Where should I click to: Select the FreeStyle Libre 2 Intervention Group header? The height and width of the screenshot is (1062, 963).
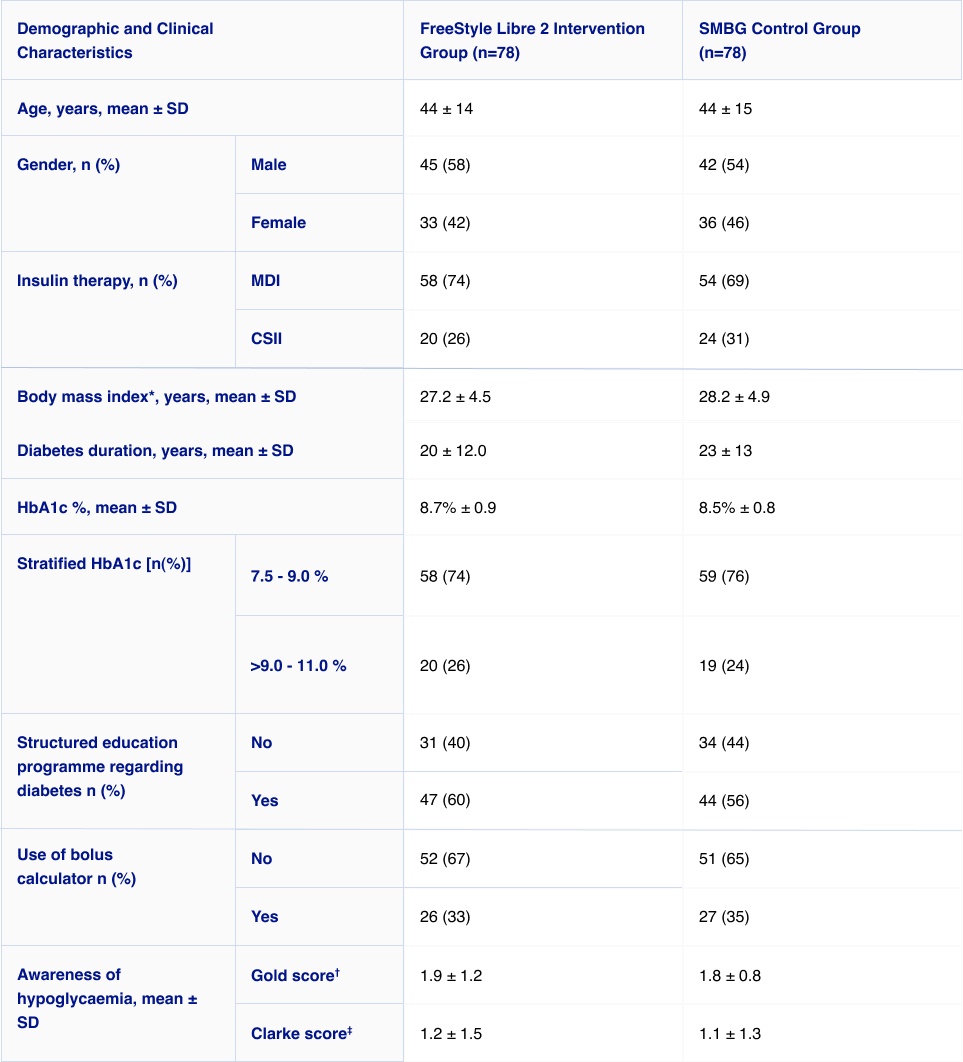click(532, 41)
